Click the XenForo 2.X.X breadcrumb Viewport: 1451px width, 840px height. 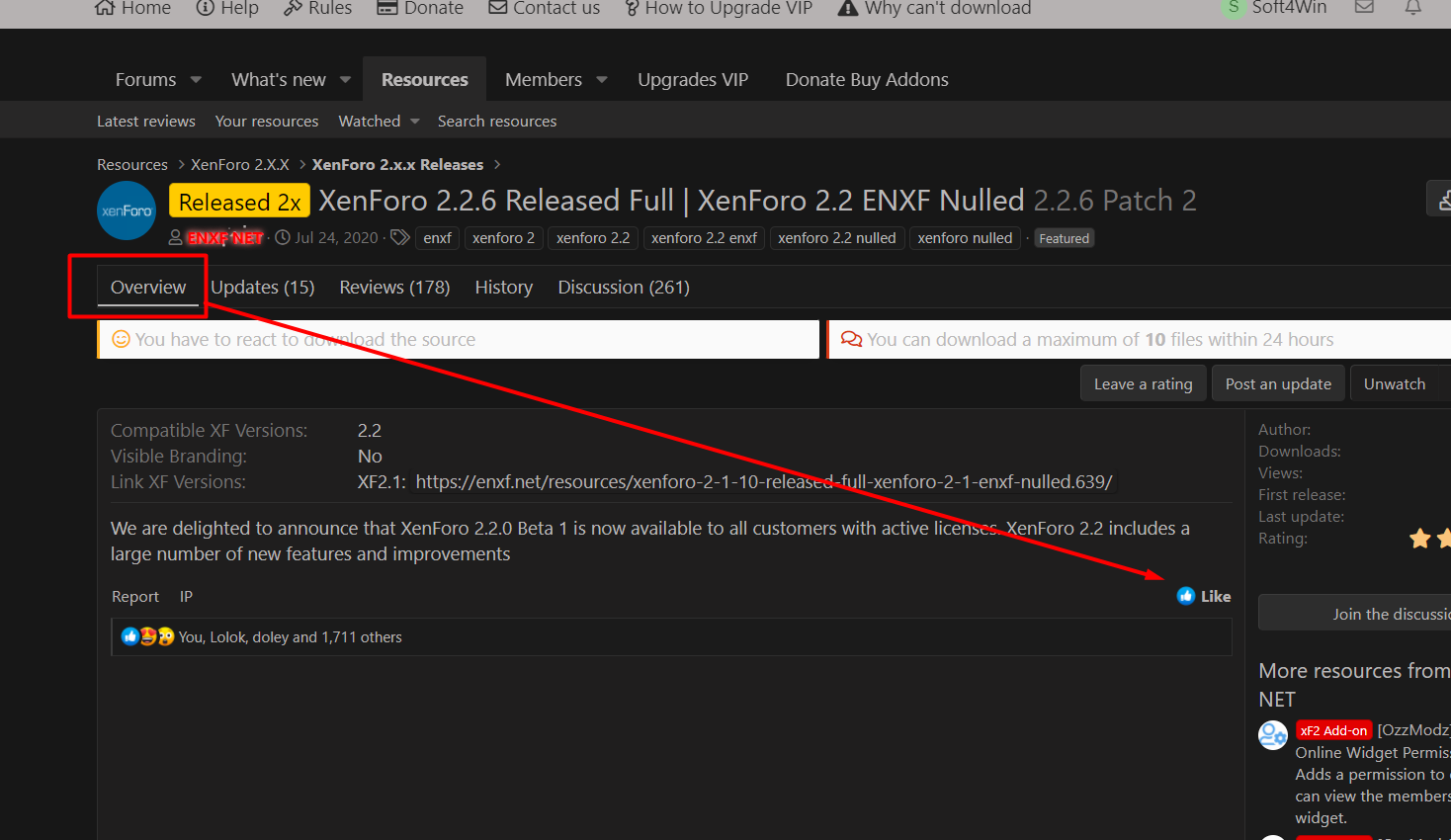(240, 164)
